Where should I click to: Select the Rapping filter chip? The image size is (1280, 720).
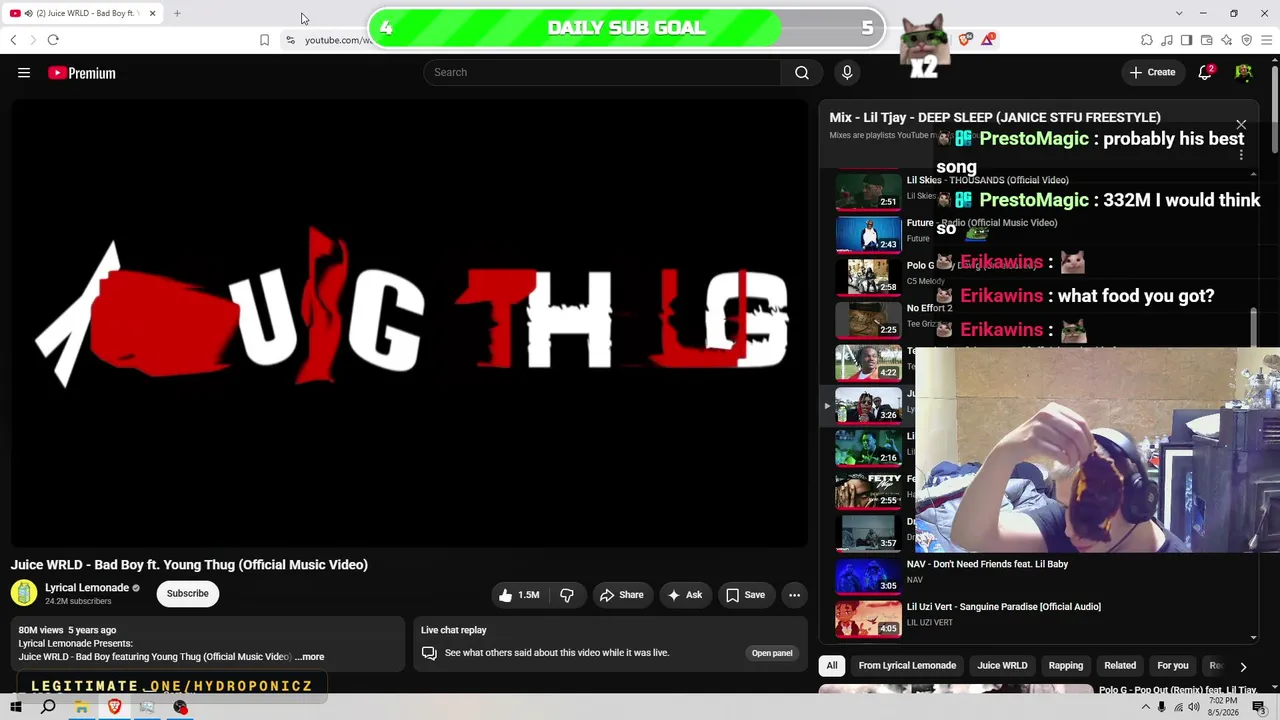coord(1065,666)
